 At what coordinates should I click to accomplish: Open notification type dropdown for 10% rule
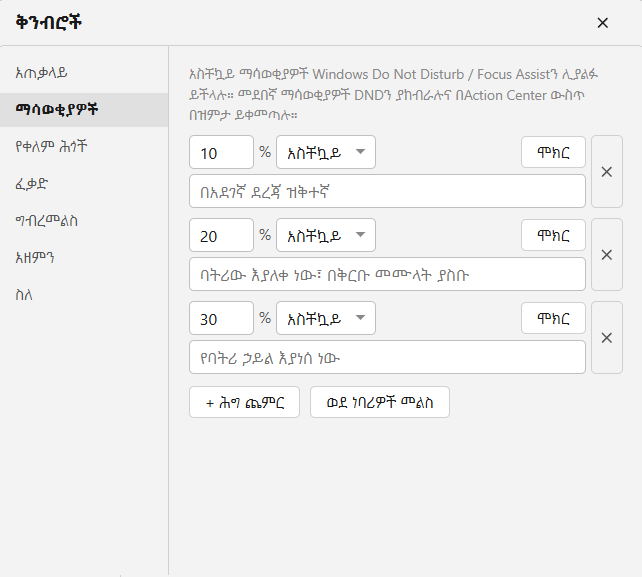tap(326, 152)
